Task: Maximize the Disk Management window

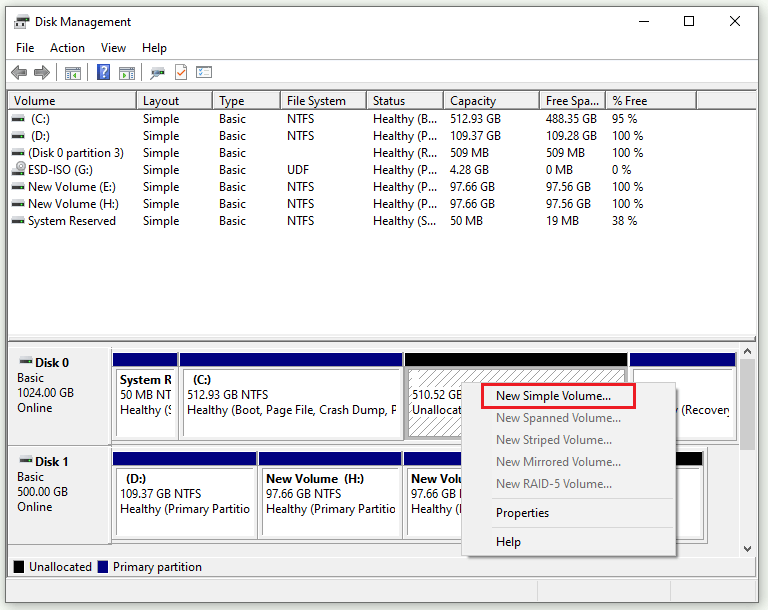Action: (x=689, y=21)
